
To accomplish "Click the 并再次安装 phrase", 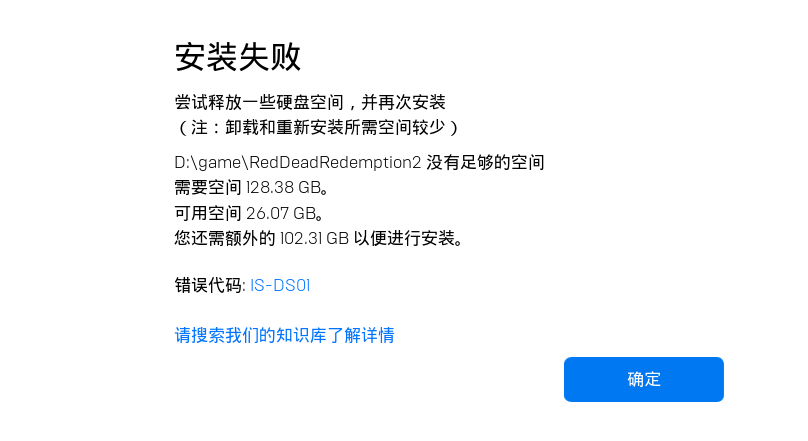I will click(403, 102).
